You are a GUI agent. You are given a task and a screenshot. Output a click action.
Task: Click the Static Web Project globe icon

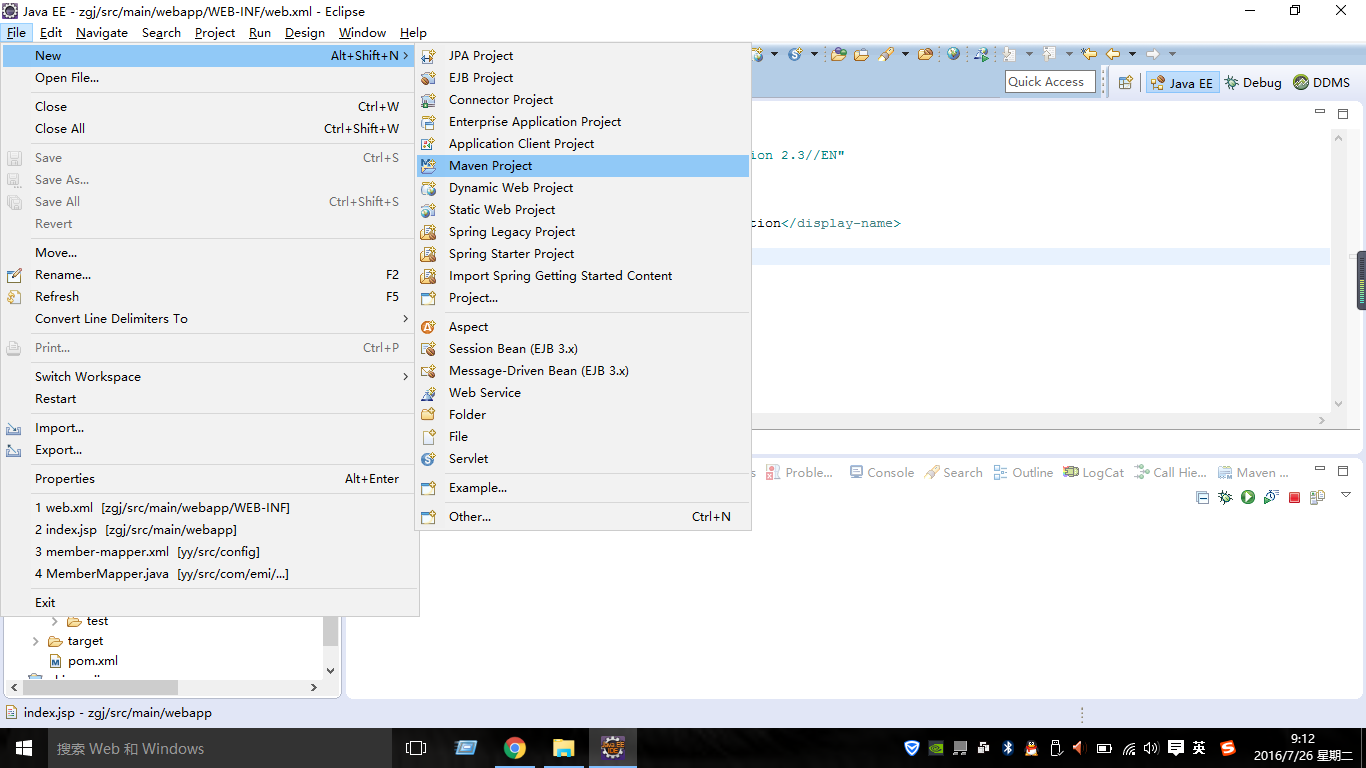(x=428, y=210)
